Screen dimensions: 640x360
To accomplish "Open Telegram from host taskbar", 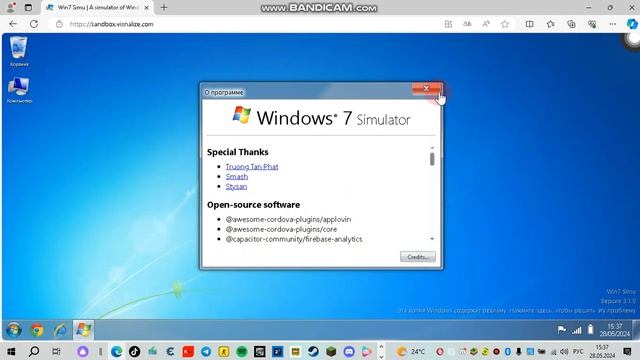I will click(x=206, y=351).
